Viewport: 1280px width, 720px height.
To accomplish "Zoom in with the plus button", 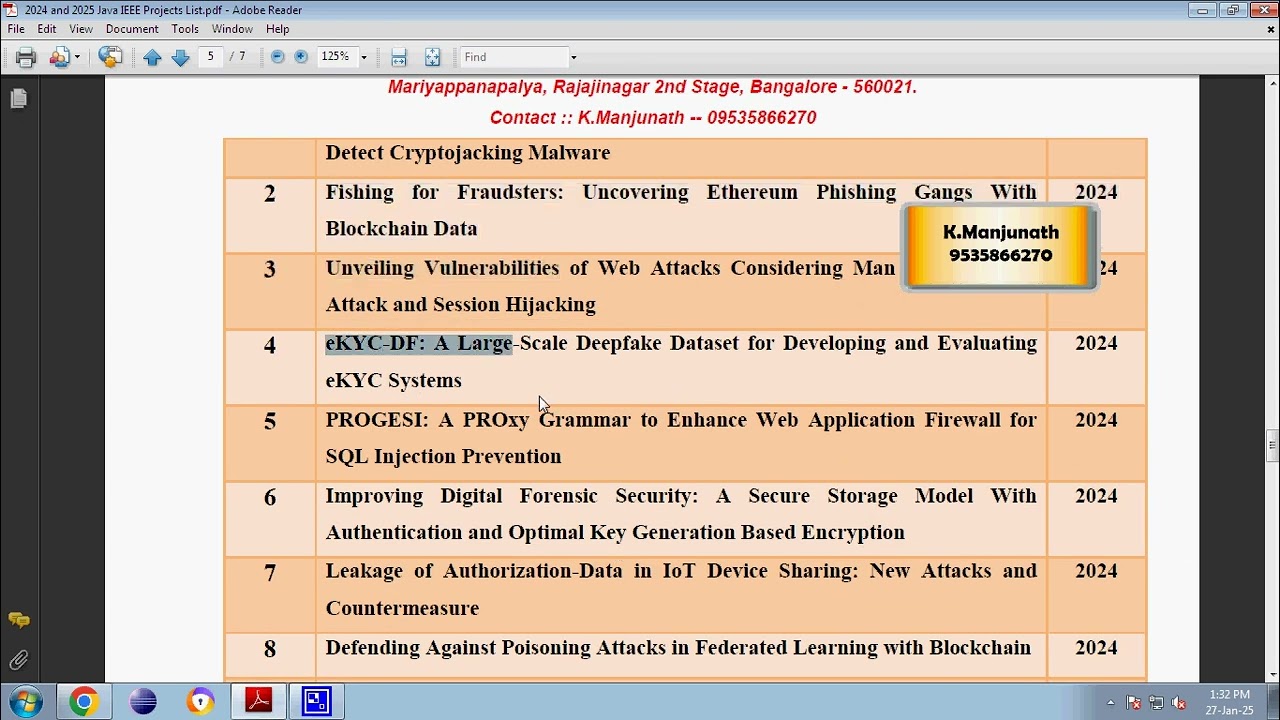I will (300, 57).
